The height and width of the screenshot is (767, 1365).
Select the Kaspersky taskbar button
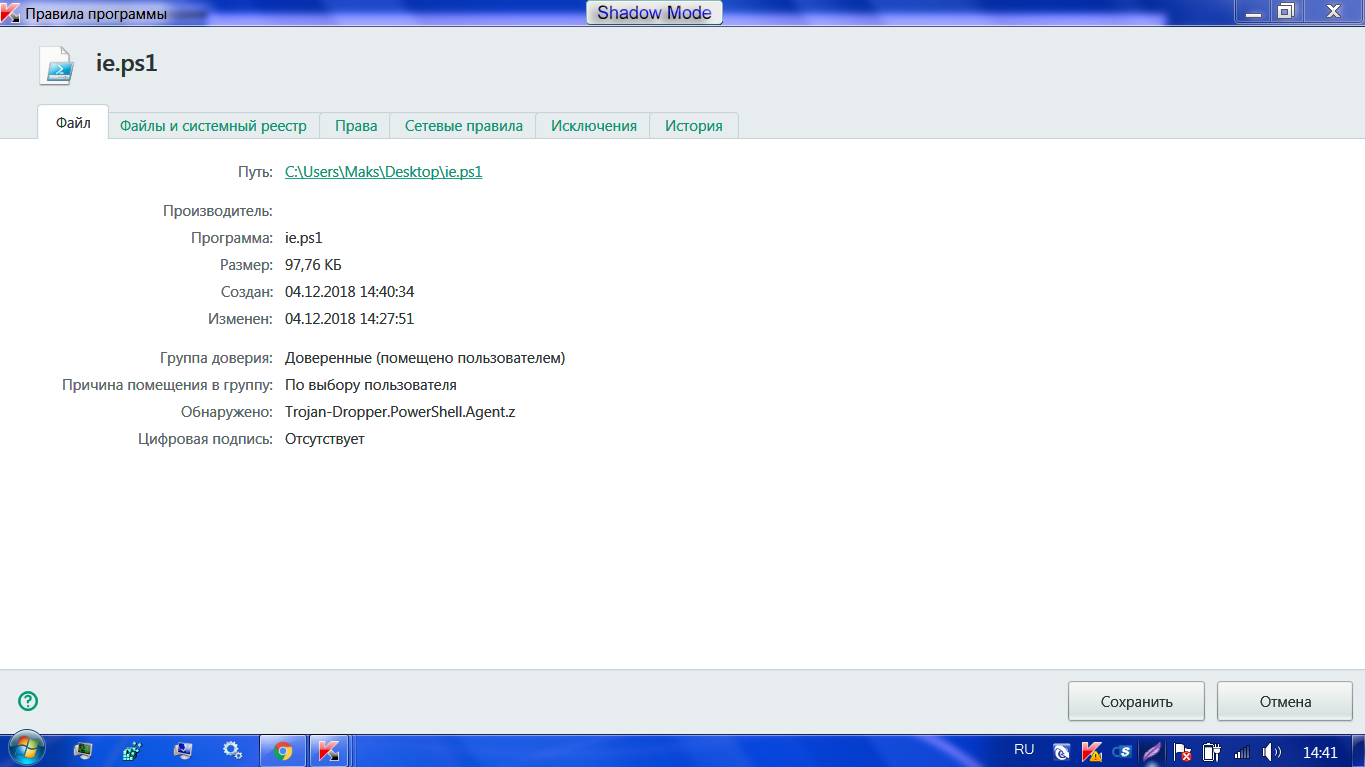tap(328, 750)
